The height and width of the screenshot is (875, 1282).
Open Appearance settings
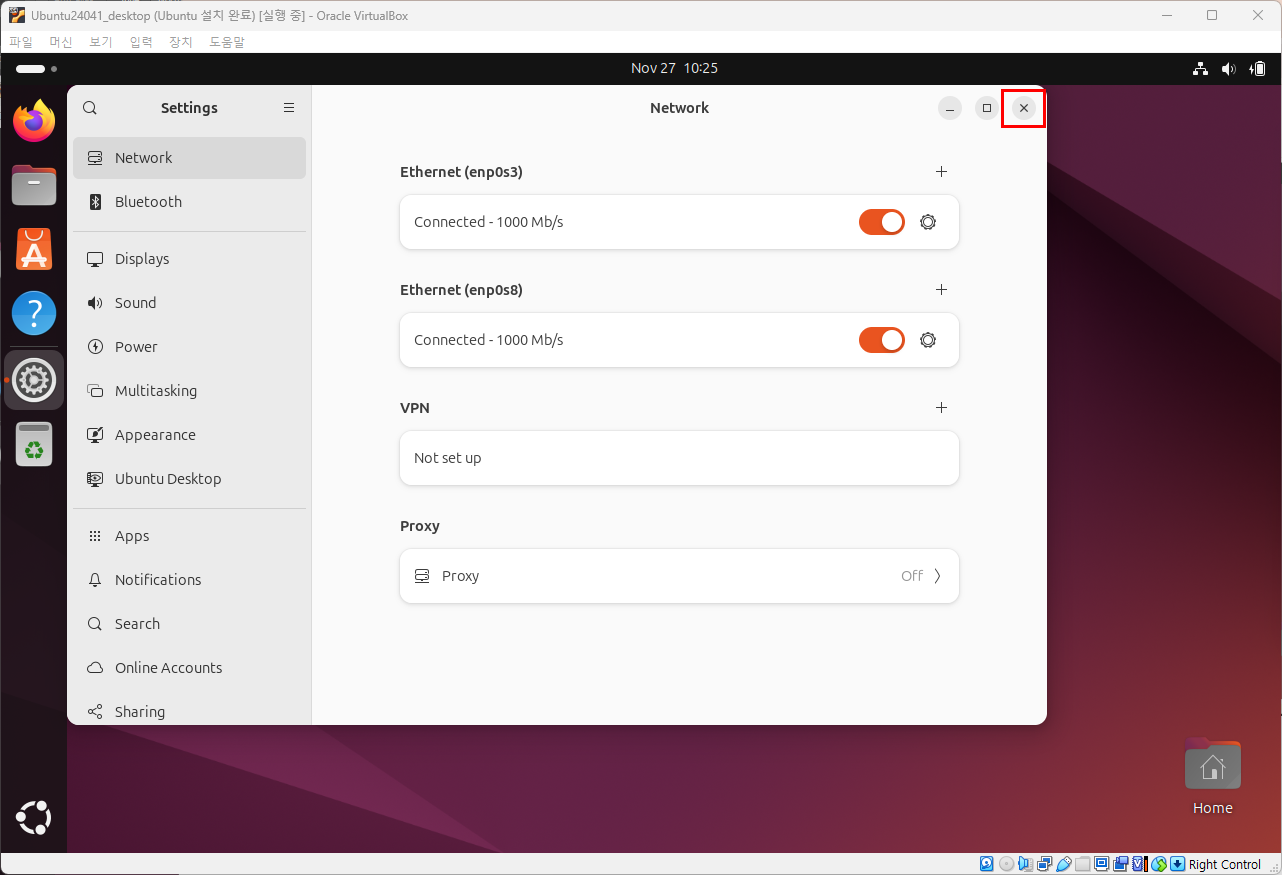(189, 435)
